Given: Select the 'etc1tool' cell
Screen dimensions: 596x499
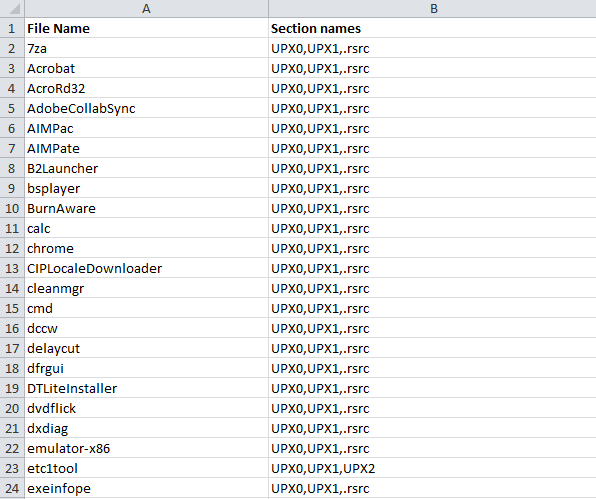Looking at the screenshot, I should click(x=146, y=468).
